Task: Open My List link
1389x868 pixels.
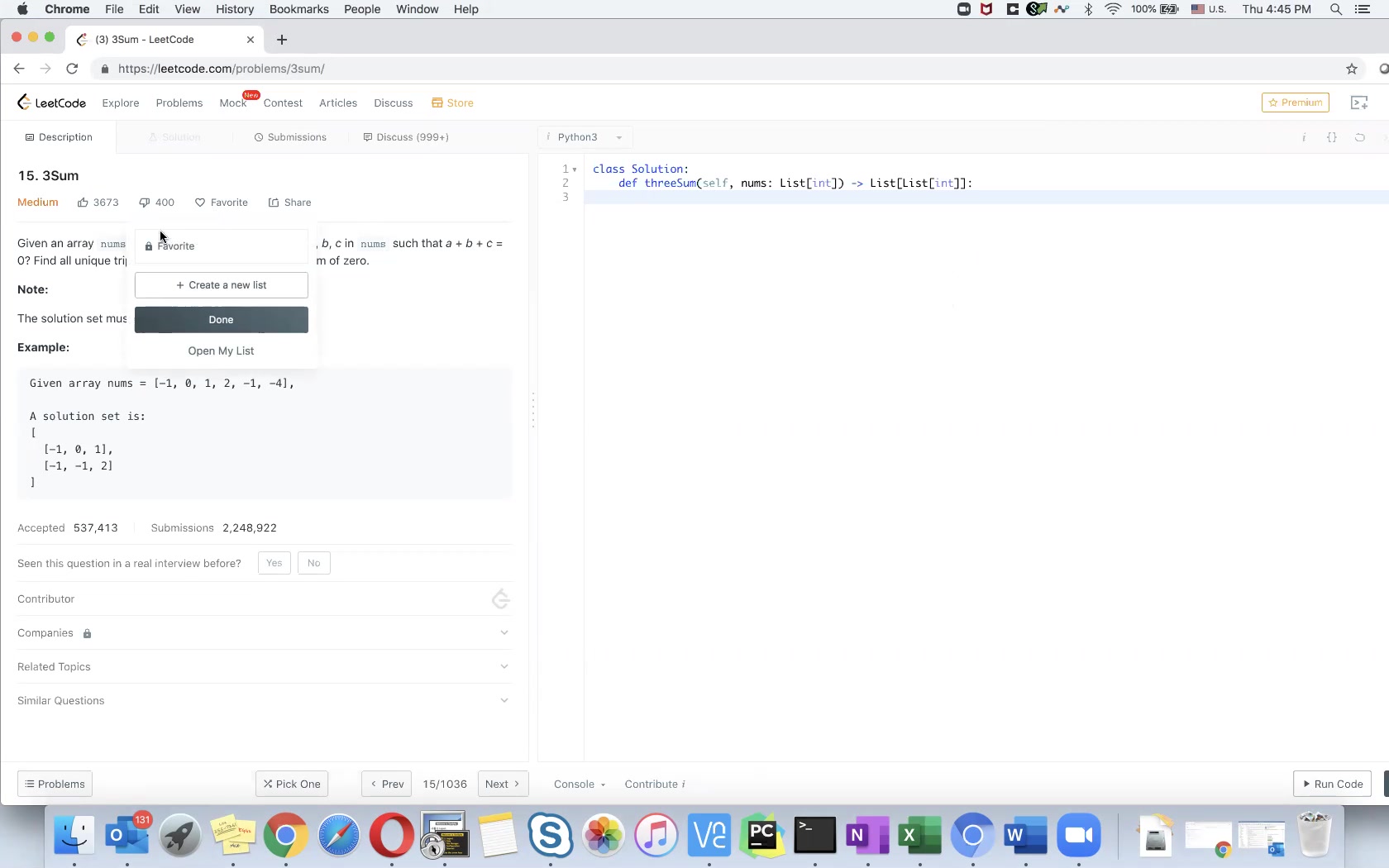Action: click(221, 351)
